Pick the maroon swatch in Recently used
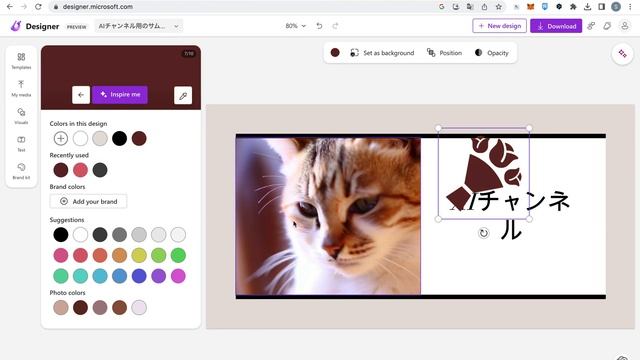The height and width of the screenshot is (360, 640). [61, 170]
